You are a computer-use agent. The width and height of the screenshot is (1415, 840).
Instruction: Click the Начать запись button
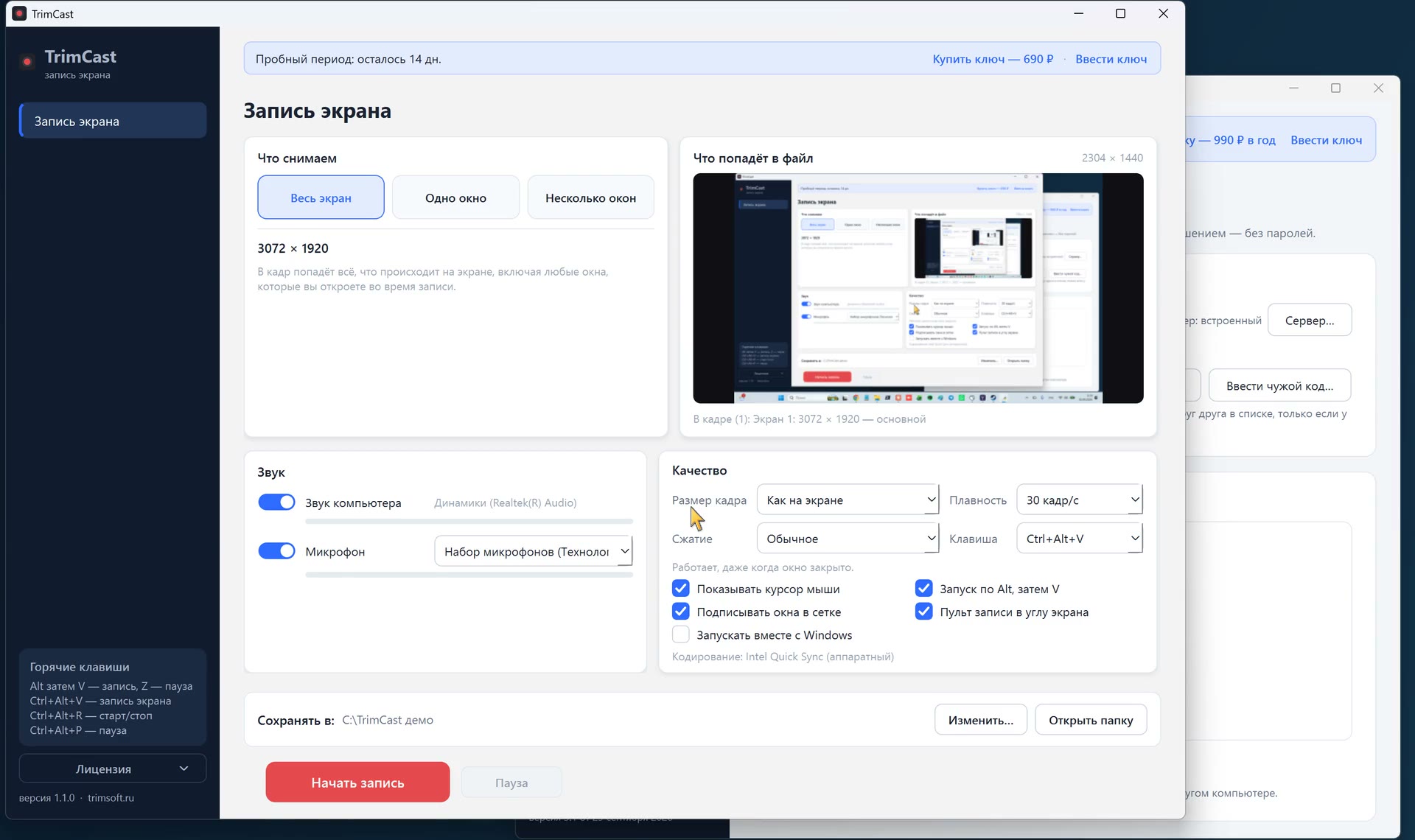coord(357,783)
